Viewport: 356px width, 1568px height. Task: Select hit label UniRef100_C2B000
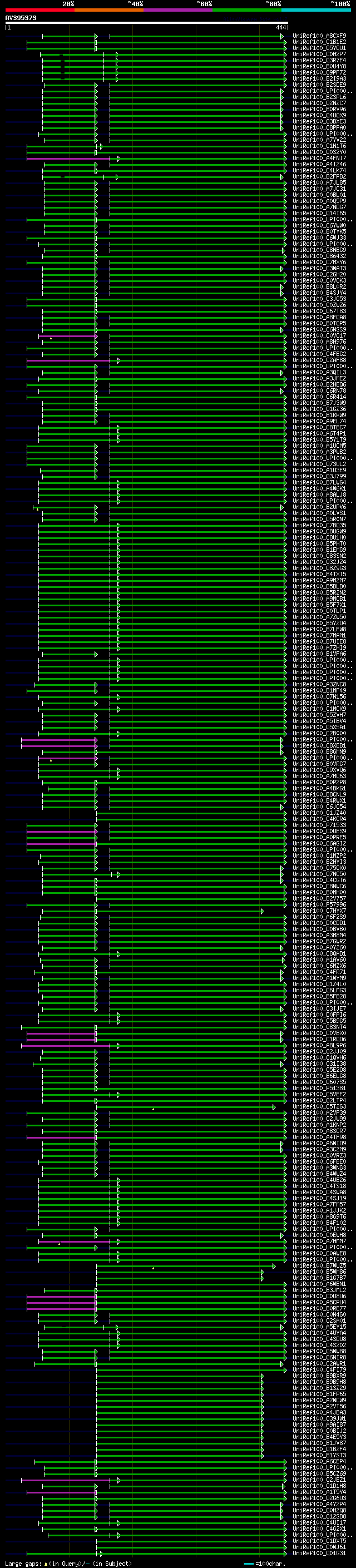[319, 734]
